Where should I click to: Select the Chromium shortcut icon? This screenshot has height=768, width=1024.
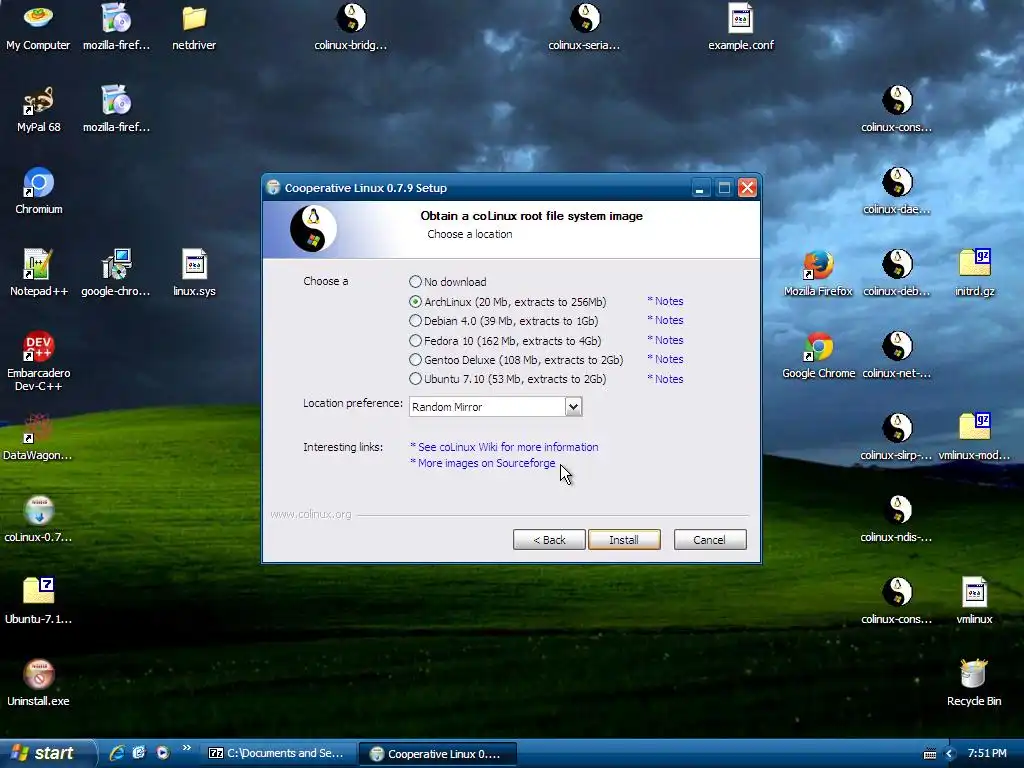click(39, 191)
